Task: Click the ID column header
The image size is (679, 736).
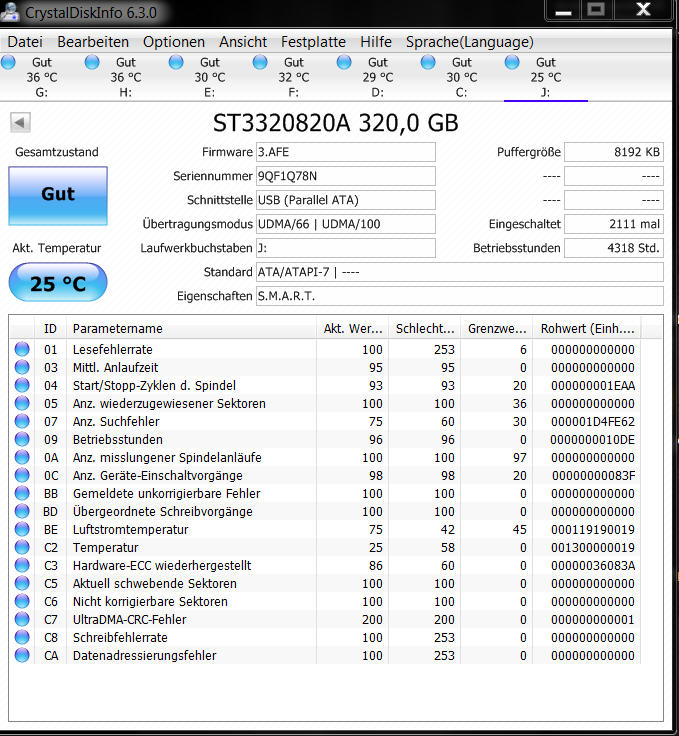Action: point(50,329)
